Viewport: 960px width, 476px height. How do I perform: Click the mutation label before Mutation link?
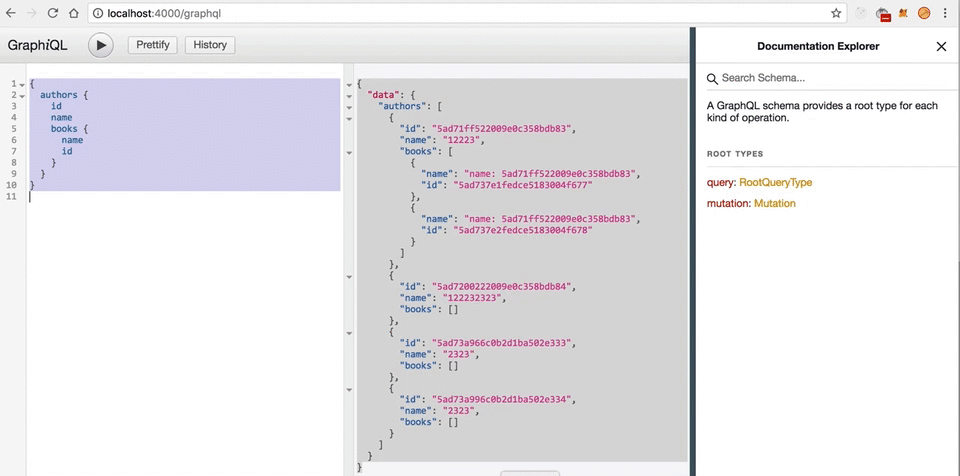(728, 203)
